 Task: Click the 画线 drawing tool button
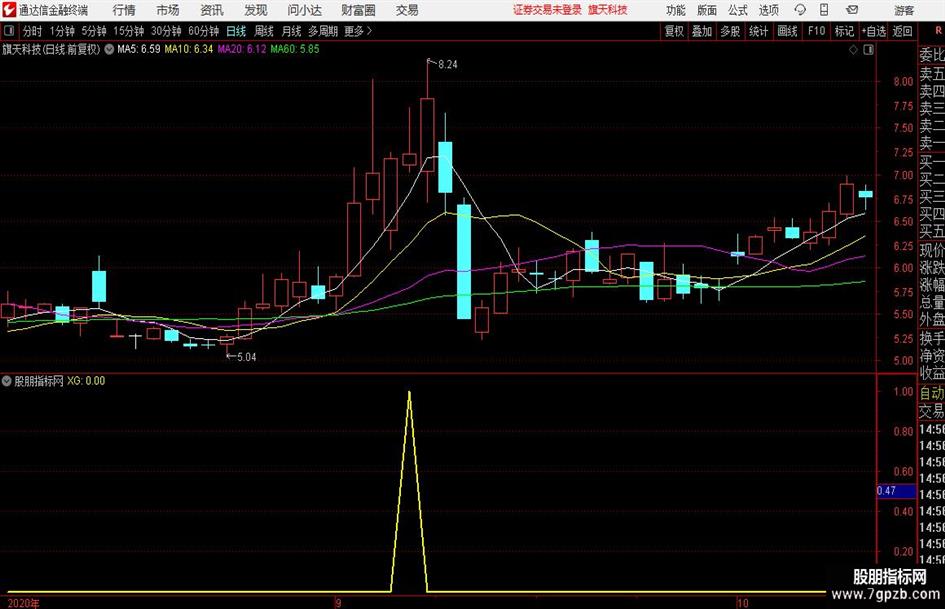(x=788, y=31)
